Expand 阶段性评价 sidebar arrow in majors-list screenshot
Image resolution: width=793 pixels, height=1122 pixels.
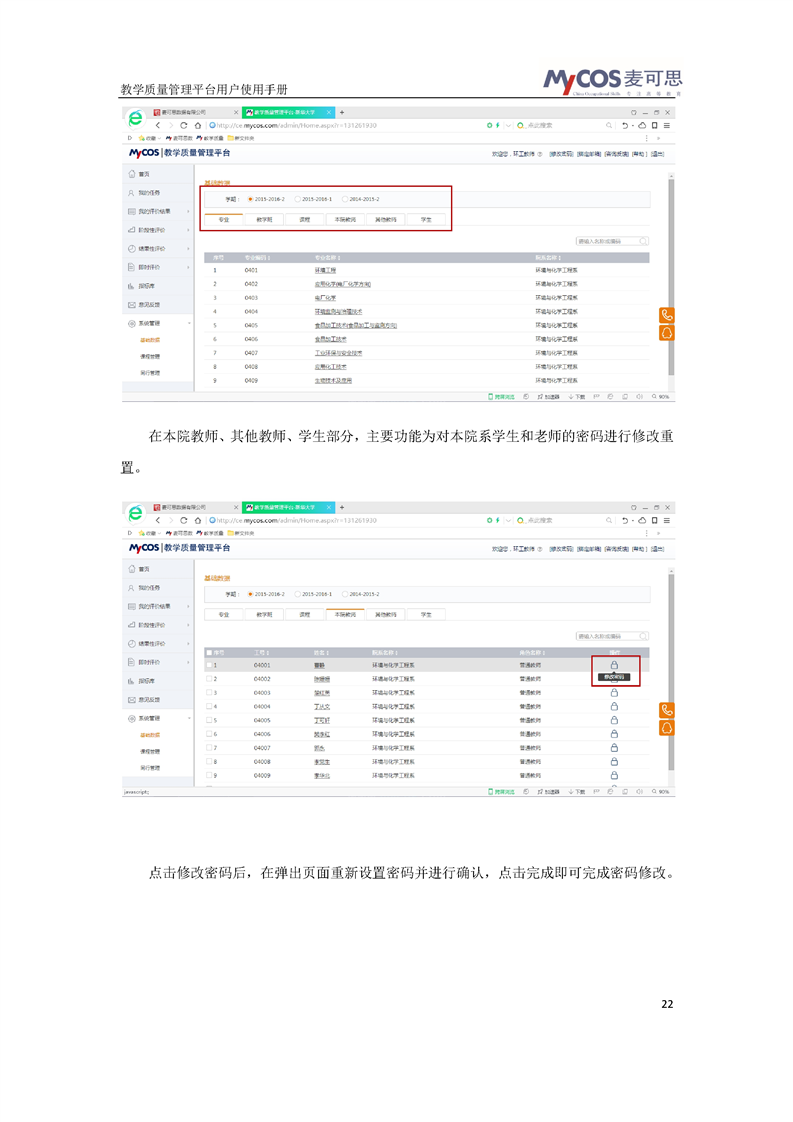pyautogui.click(x=189, y=230)
